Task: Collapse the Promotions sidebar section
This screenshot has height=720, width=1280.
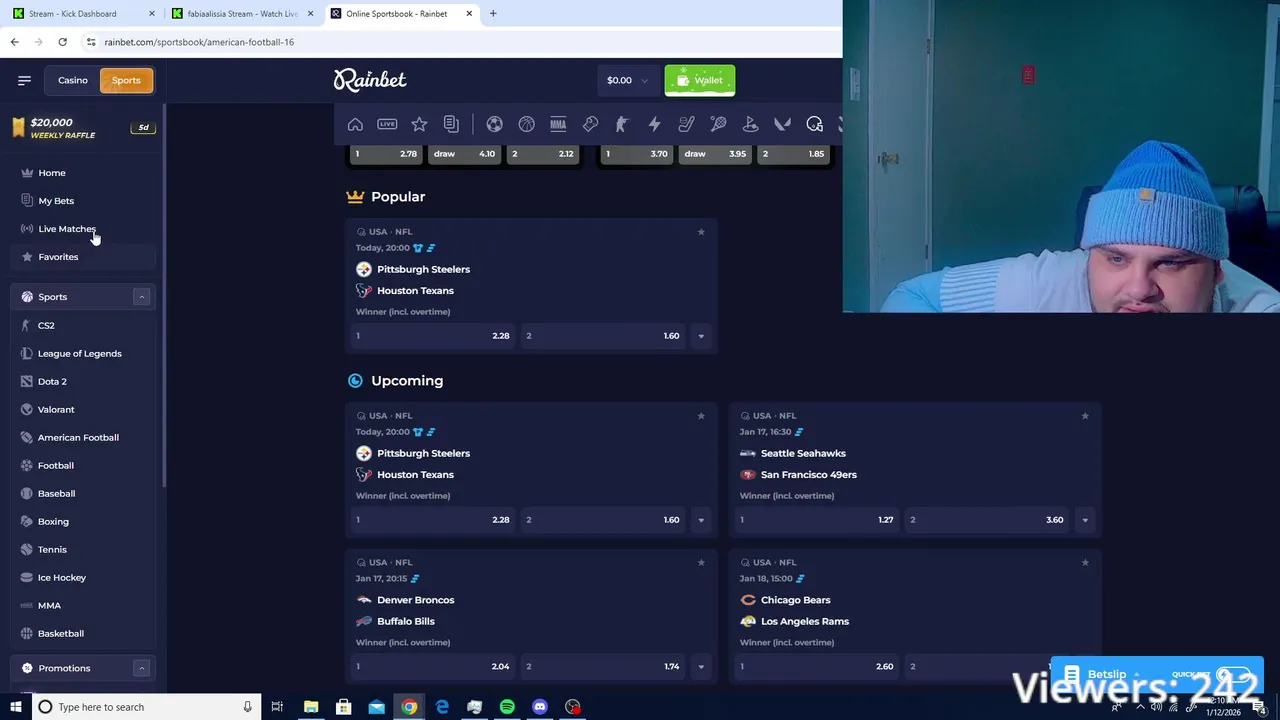Action: 141,668
